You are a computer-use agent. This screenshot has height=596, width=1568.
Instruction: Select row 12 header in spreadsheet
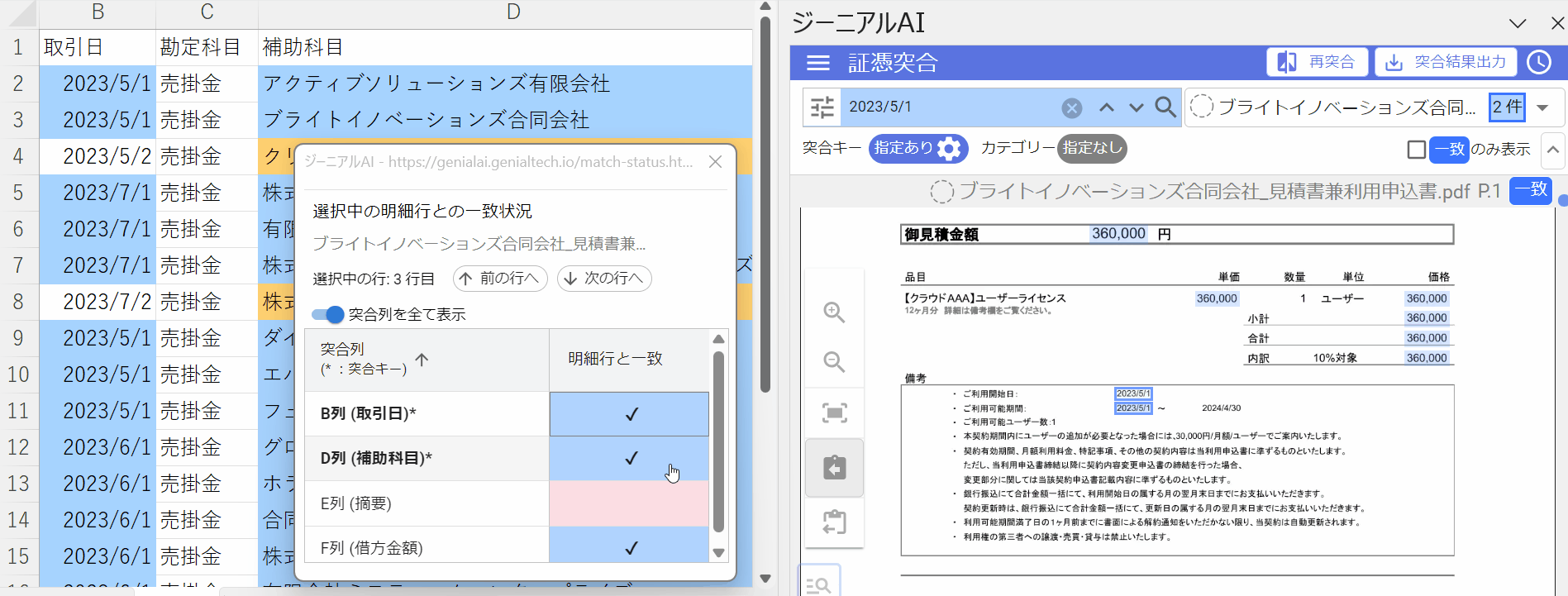tap(18, 447)
